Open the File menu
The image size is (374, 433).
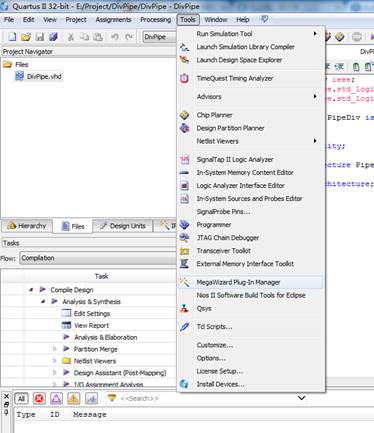click(x=9, y=20)
